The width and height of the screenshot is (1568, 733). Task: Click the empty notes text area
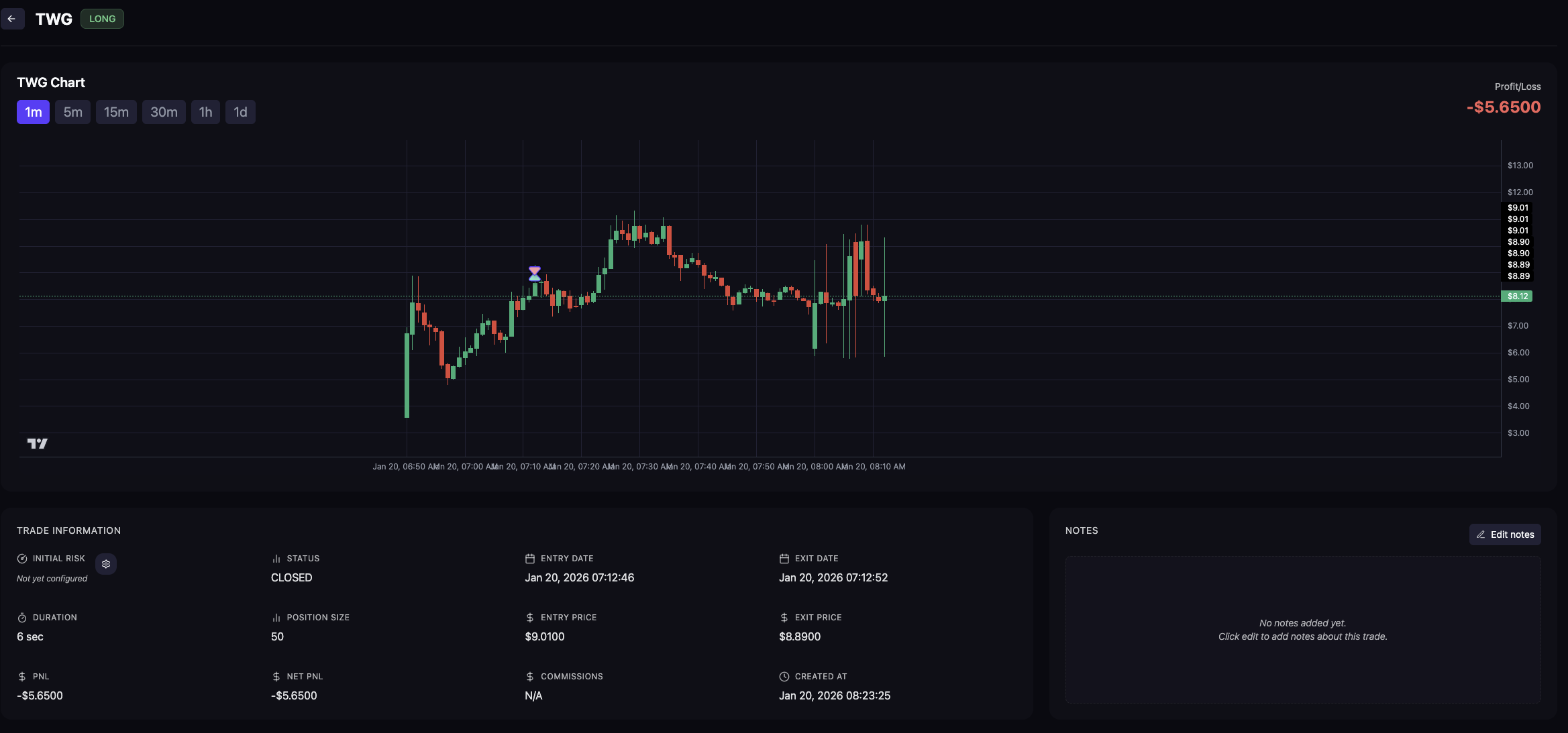pyautogui.click(x=1302, y=629)
